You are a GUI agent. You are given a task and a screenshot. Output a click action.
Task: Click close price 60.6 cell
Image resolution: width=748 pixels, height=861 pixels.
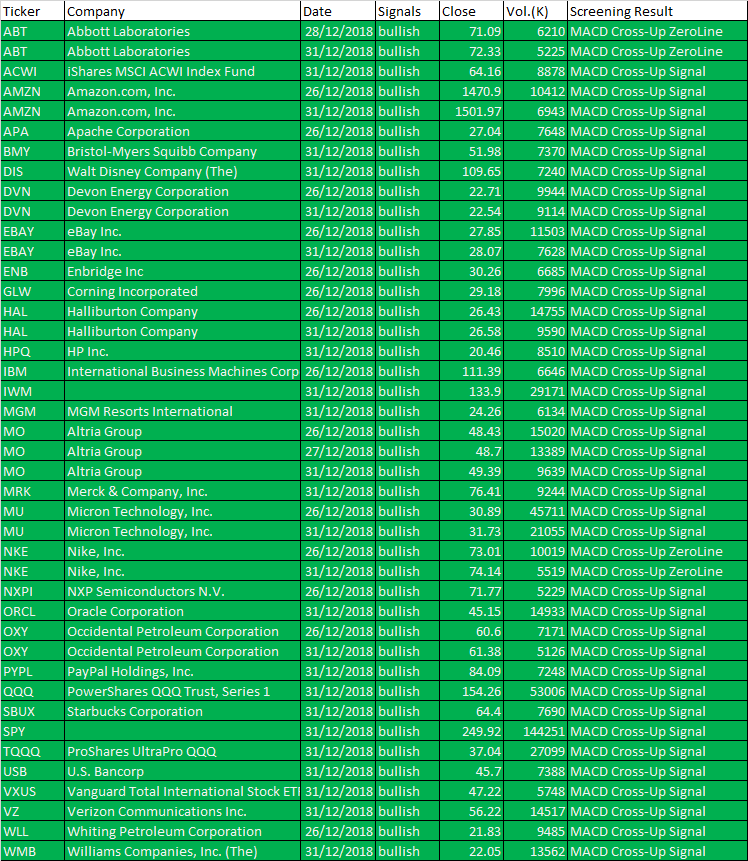click(471, 631)
